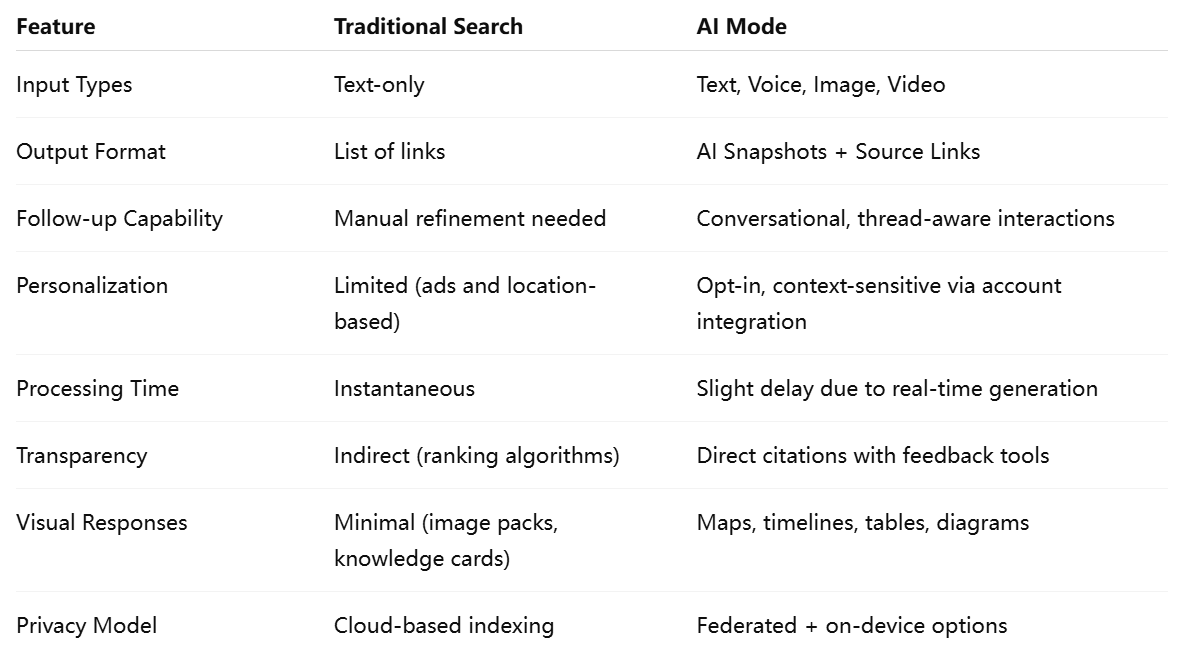Click the "AI Mode" column header
Image resolution: width=1188 pixels, height=657 pixels.
click(x=741, y=27)
